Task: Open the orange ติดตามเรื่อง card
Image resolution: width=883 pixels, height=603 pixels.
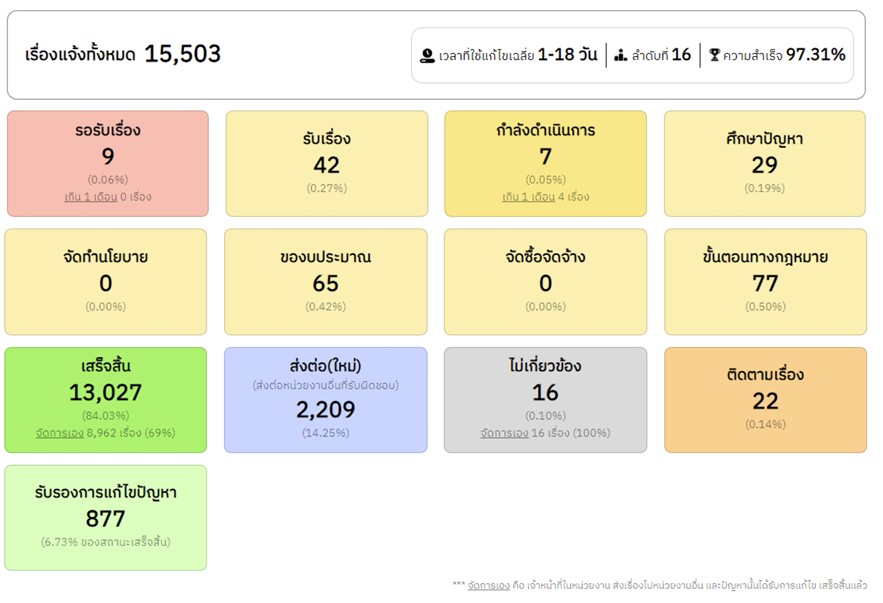Action: (x=765, y=399)
